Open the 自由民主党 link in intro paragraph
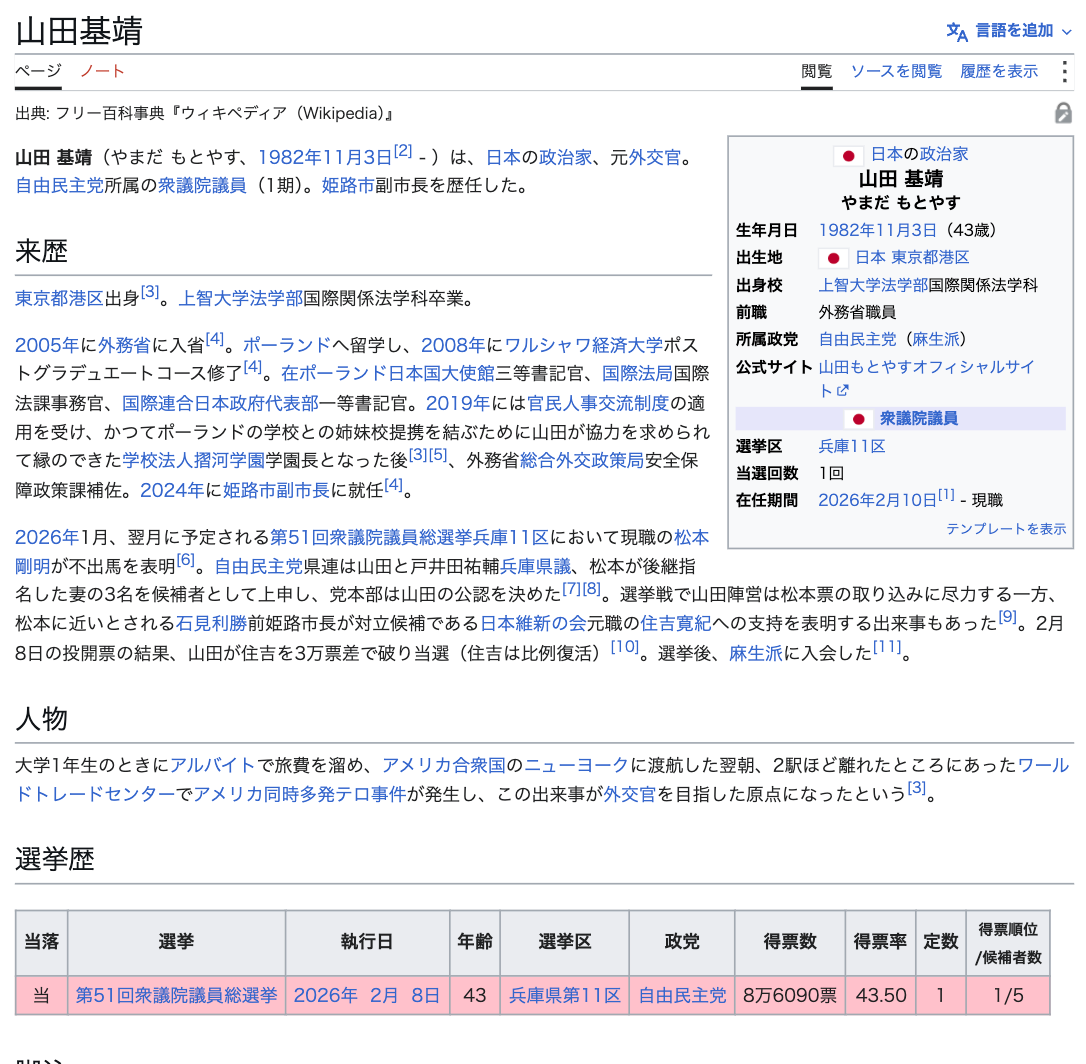The width and height of the screenshot is (1086, 1064). point(60,186)
